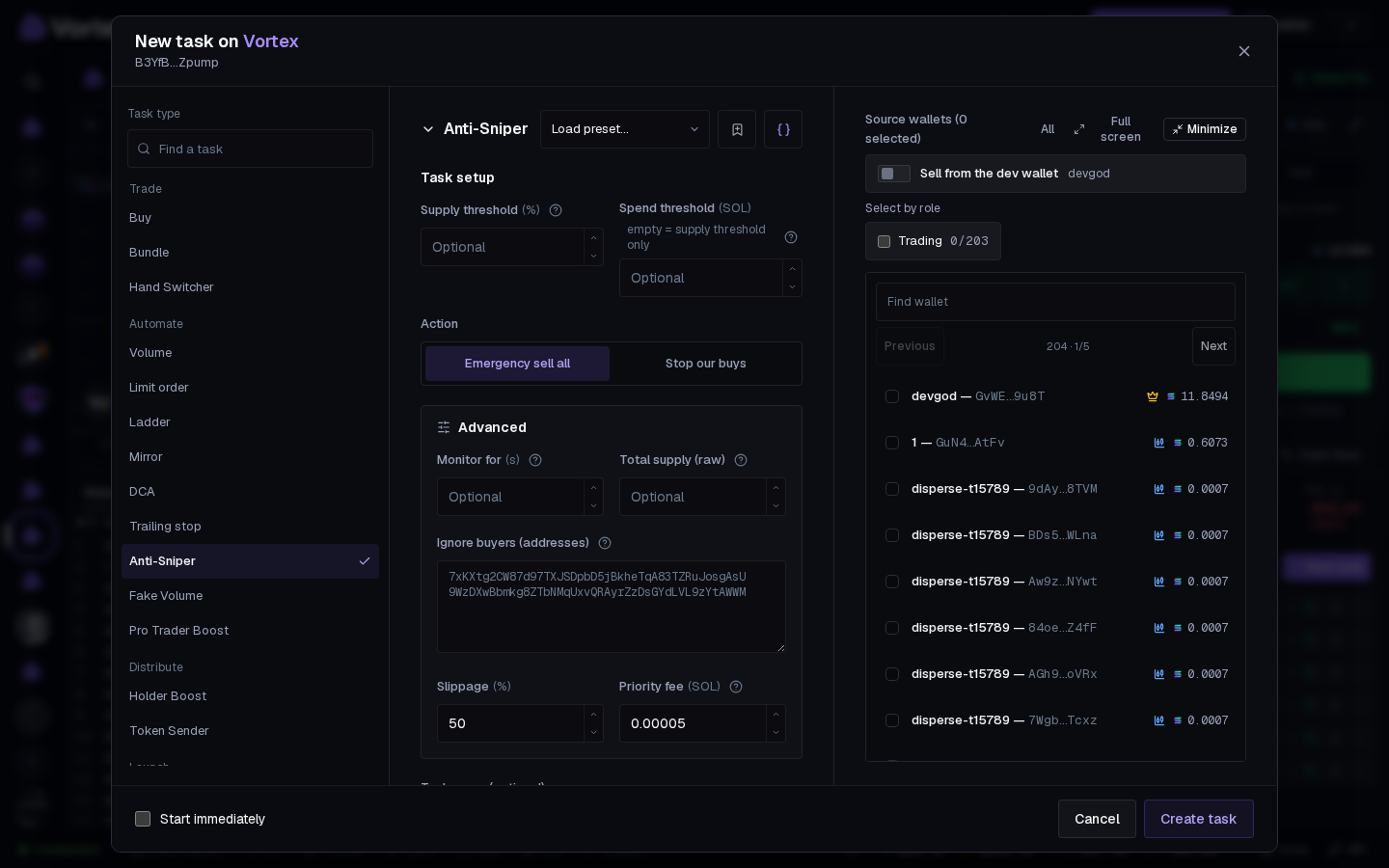
Task: Click the save preset bookmark icon
Action: (737, 129)
